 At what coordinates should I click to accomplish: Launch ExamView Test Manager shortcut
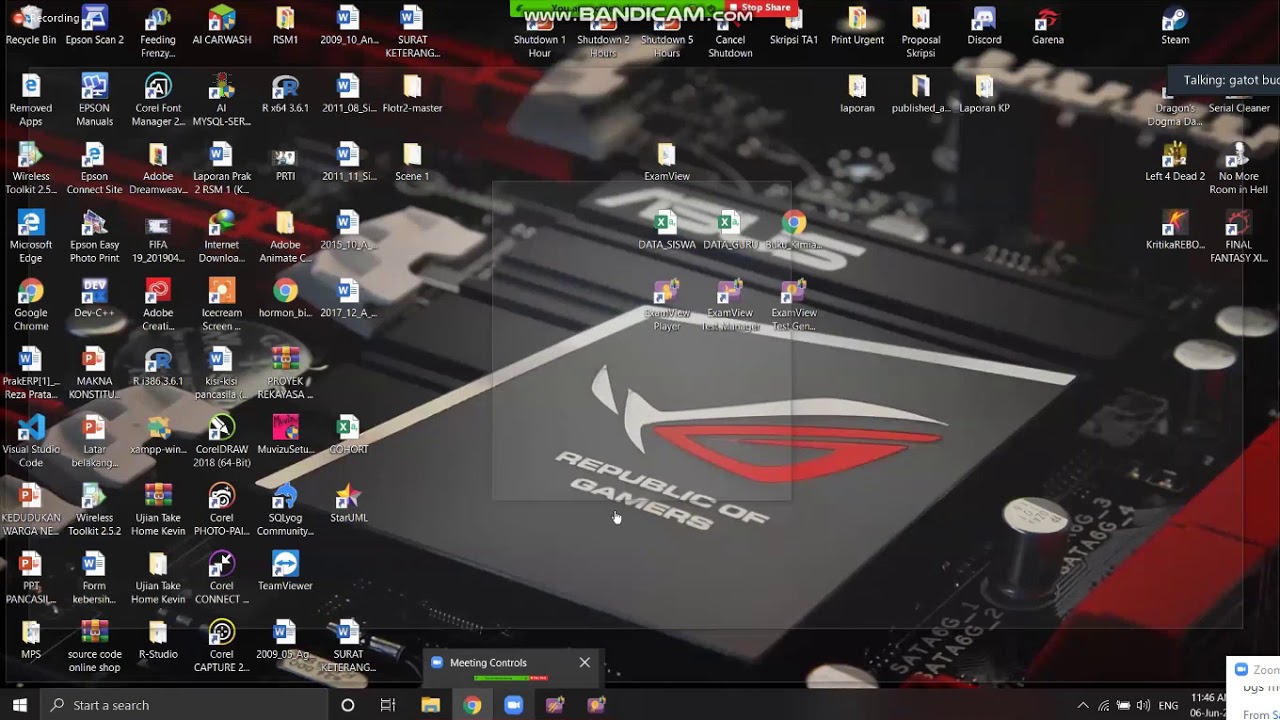(730, 306)
